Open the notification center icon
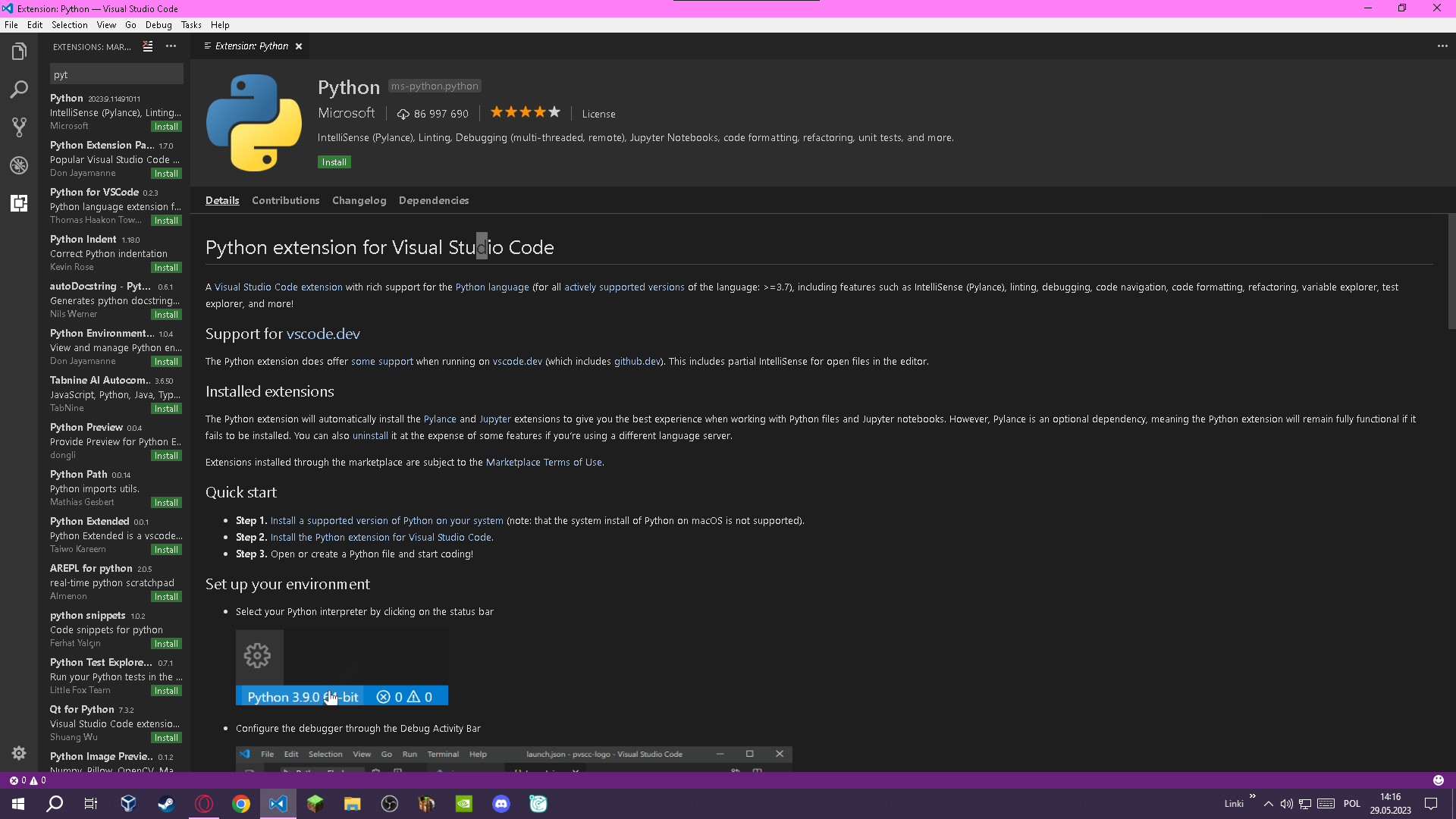Viewport: 1456px width, 819px height. [1431, 804]
